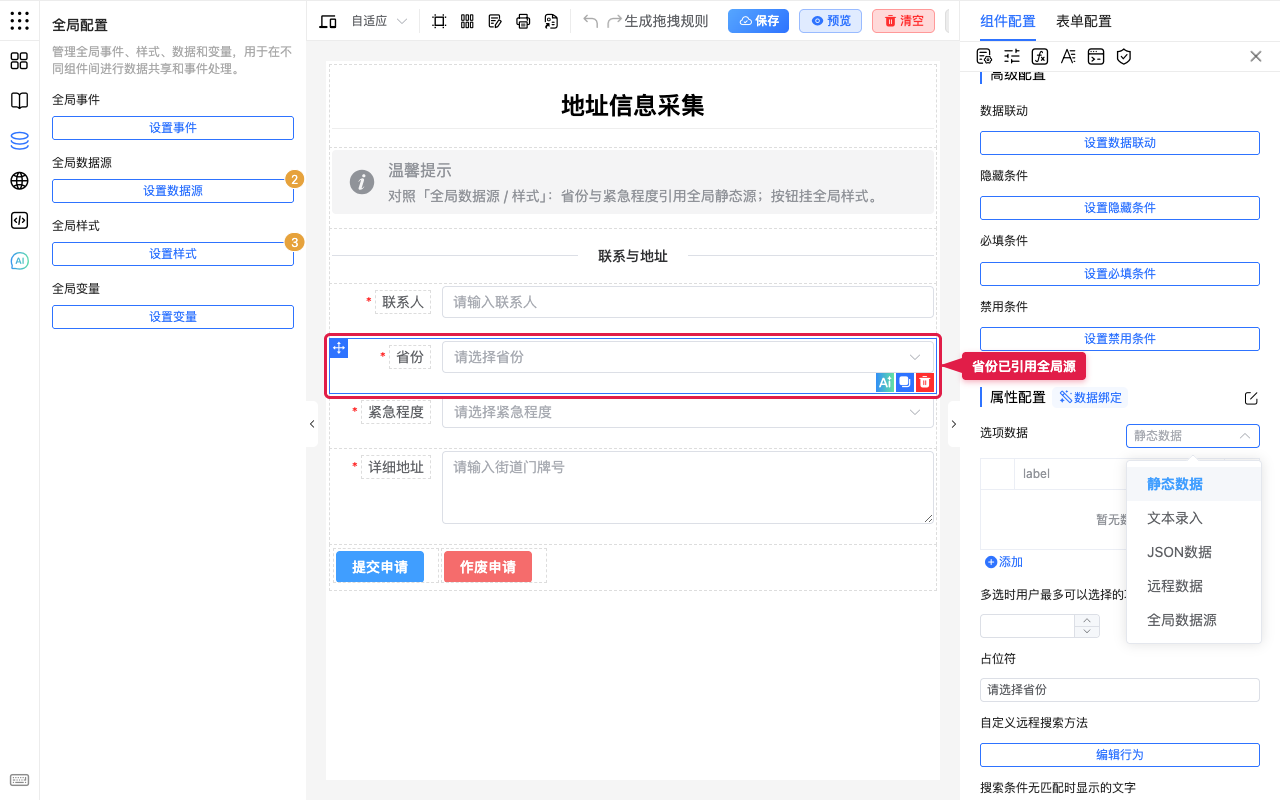
Task: Click the move handle on 省份 field
Action: [x=339, y=348]
